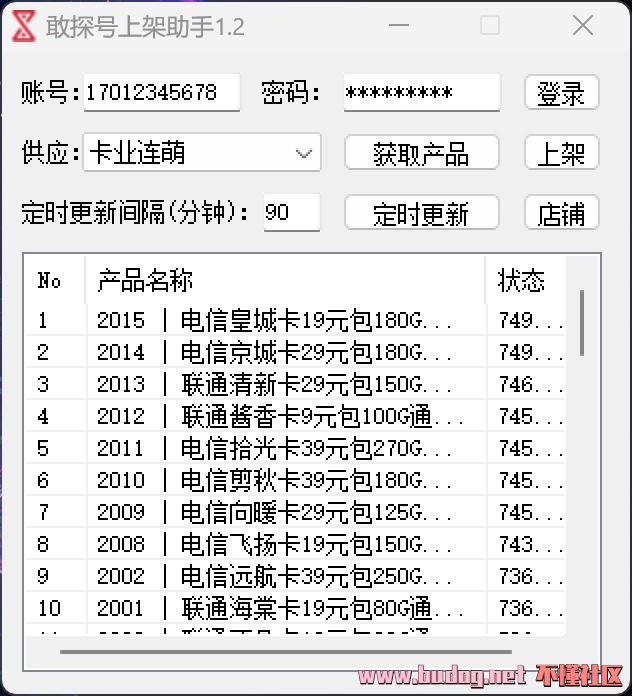Select row 2013 联通清新卡29元包150G
The width and height of the screenshot is (632, 696).
[x=295, y=384]
